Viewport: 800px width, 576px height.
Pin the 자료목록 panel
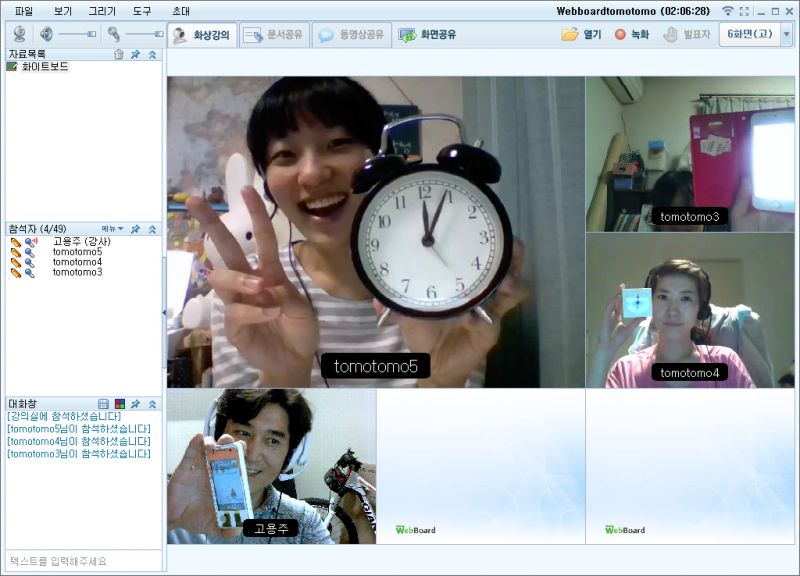135,54
